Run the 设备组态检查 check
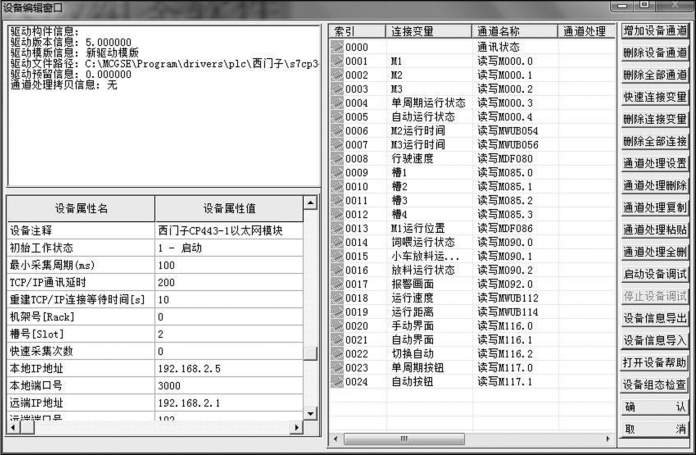 click(655, 385)
